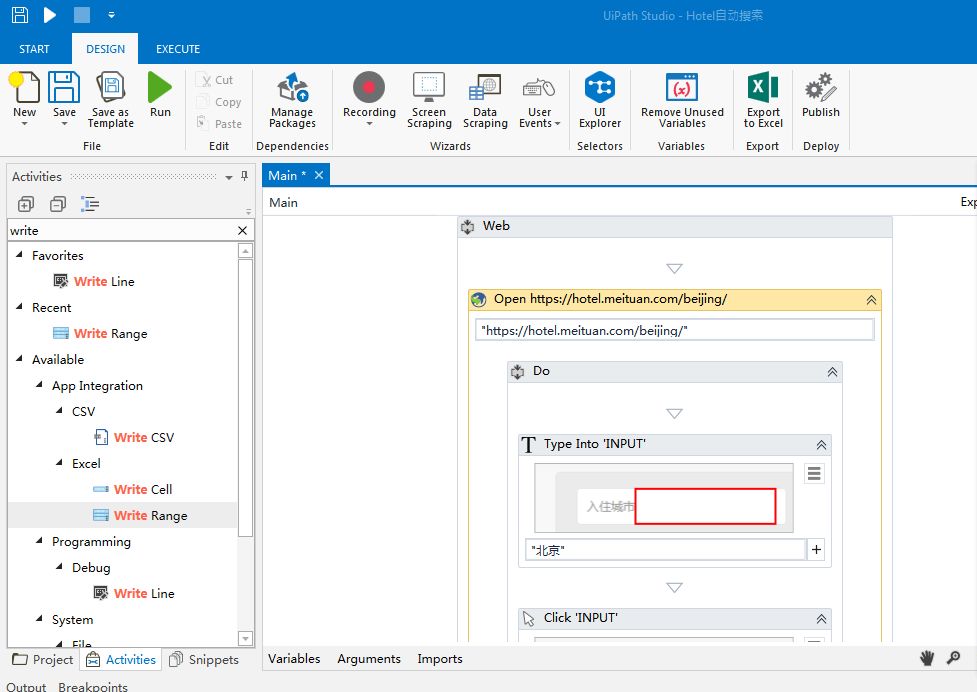
Task: Open the Imports panel
Action: pyautogui.click(x=440, y=659)
